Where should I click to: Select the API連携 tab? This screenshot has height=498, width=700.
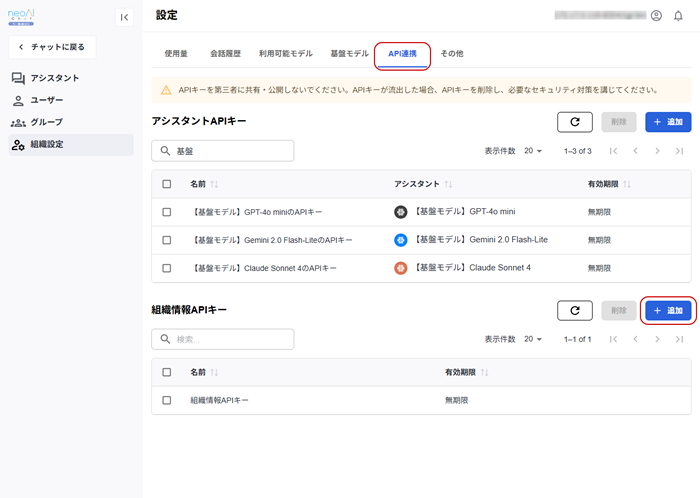pyautogui.click(x=402, y=54)
